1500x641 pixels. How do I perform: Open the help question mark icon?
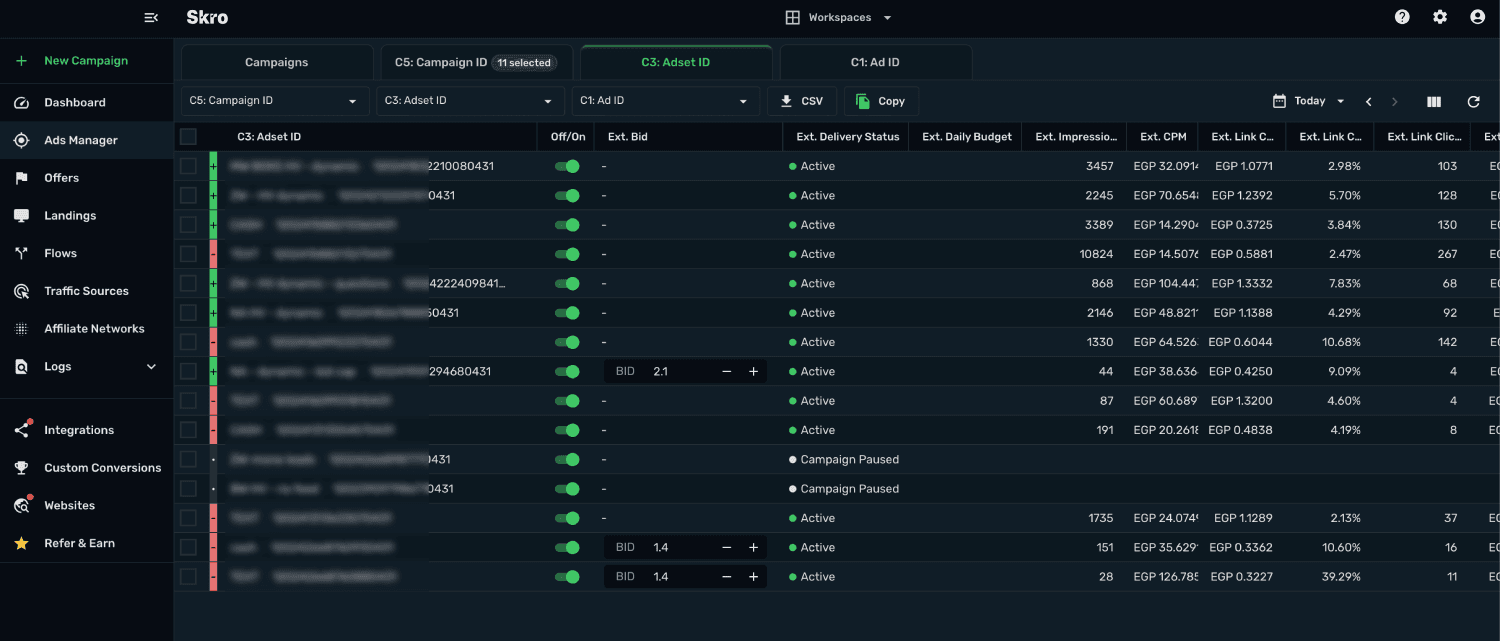1402,17
